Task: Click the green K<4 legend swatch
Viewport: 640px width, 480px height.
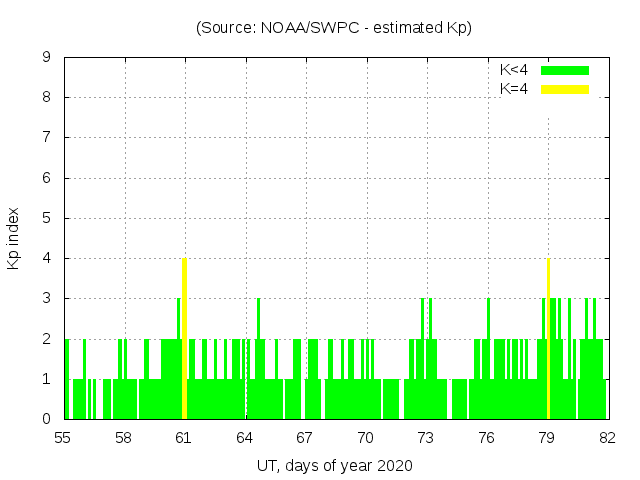Action: tap(565, 70)
